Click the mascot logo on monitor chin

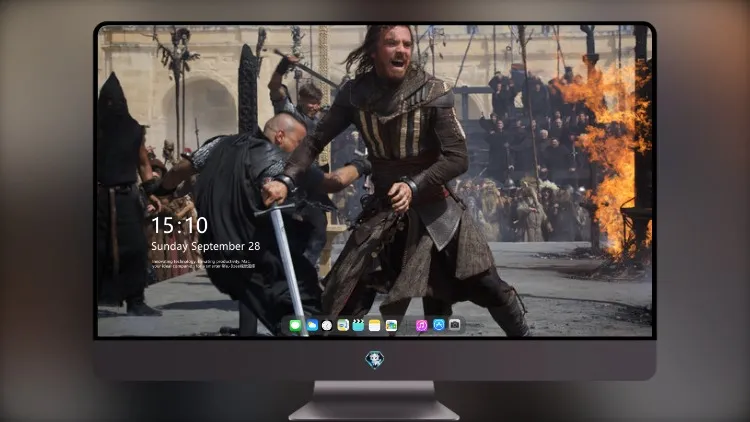[375, 360]
